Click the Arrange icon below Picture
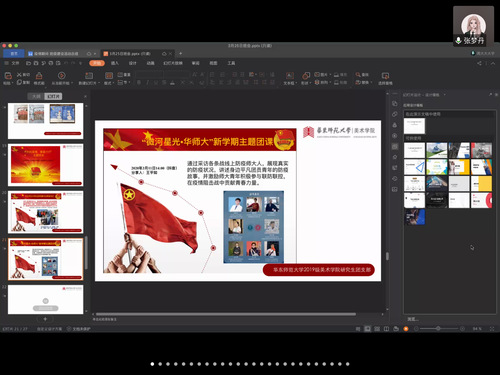500x375 pixels. (317, 82)
